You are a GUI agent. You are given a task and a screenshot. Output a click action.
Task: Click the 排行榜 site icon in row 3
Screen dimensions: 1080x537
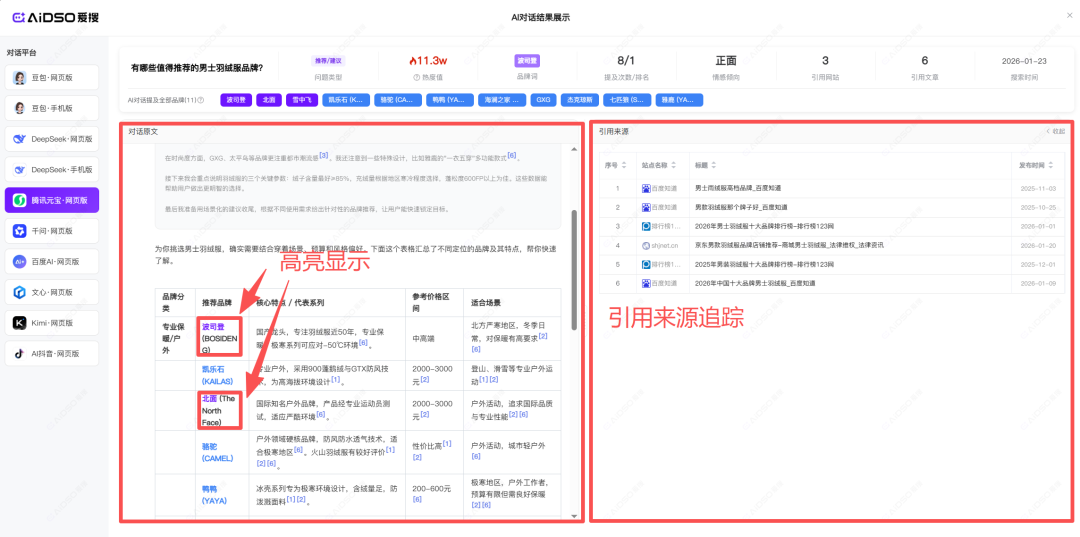point(646,226)
